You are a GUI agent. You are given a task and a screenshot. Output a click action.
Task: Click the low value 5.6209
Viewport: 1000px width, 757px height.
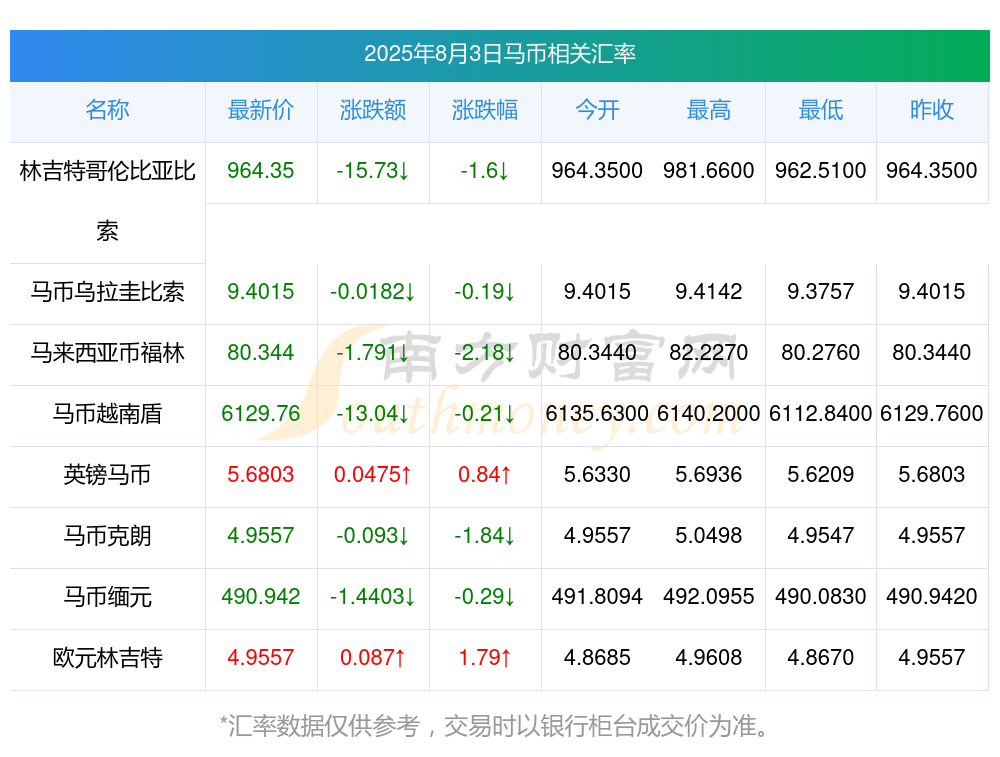tap(821, 474)
